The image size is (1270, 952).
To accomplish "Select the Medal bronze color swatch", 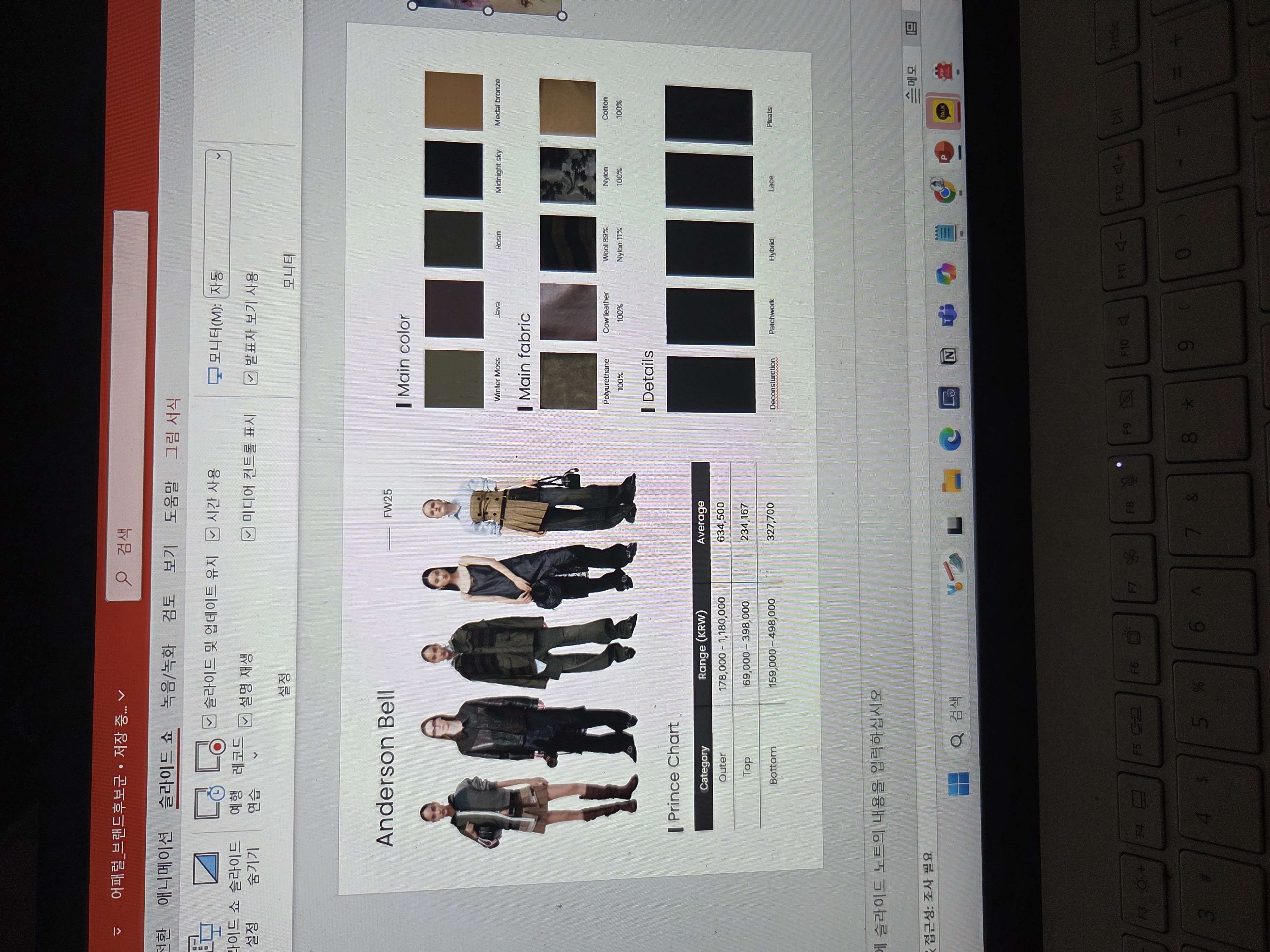I will coord(454,101).
